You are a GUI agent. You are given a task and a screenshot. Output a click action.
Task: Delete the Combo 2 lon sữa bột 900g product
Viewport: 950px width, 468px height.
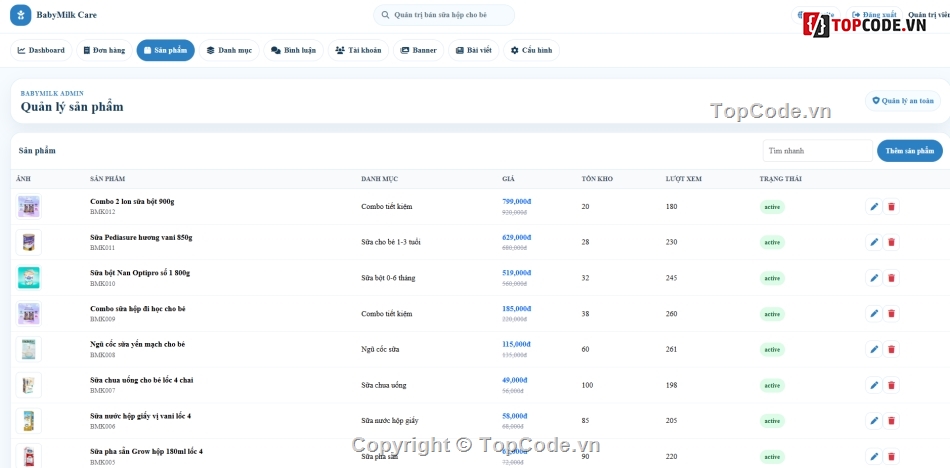tap(891, 207)
